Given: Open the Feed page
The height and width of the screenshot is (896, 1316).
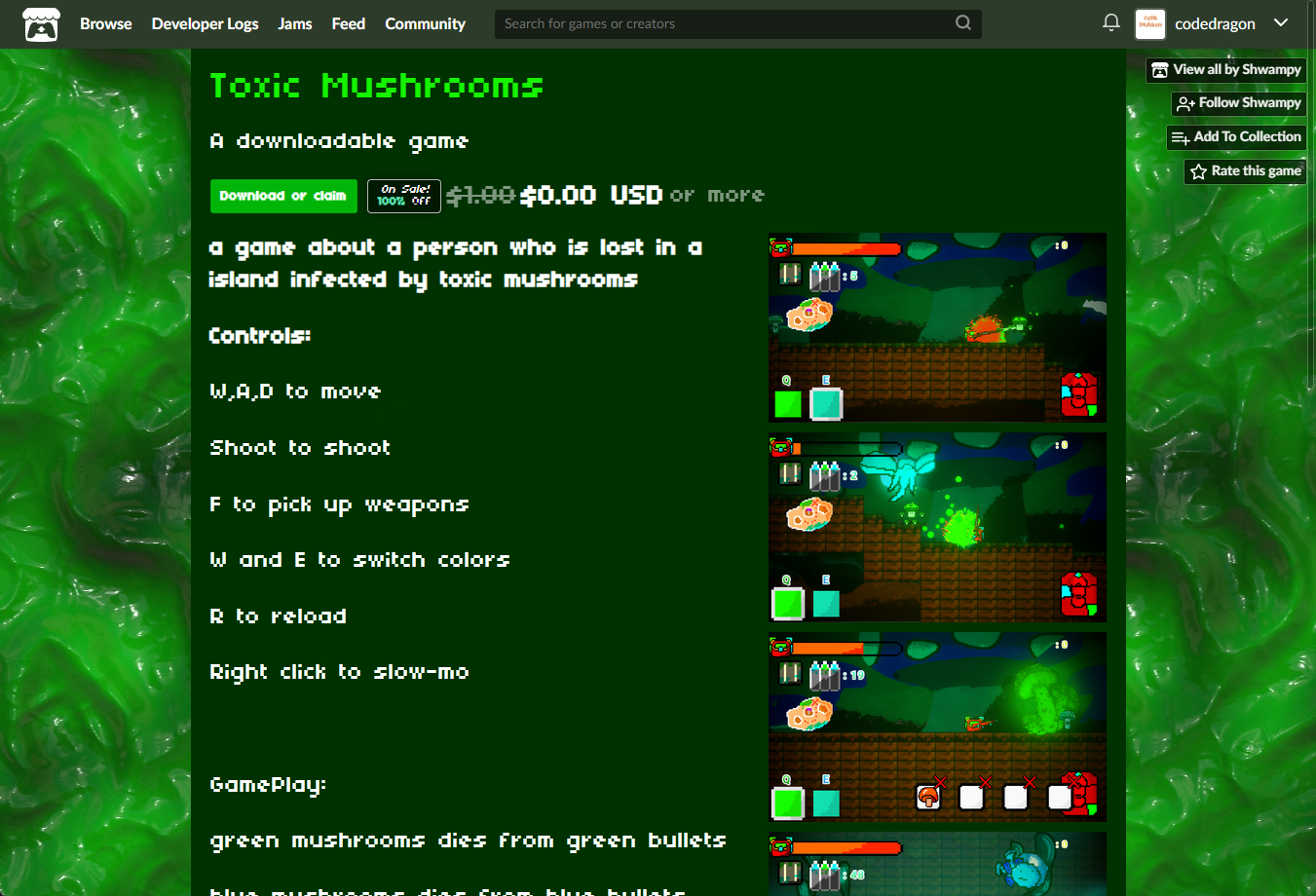Looking at the screenshot, I should (348, 23).
